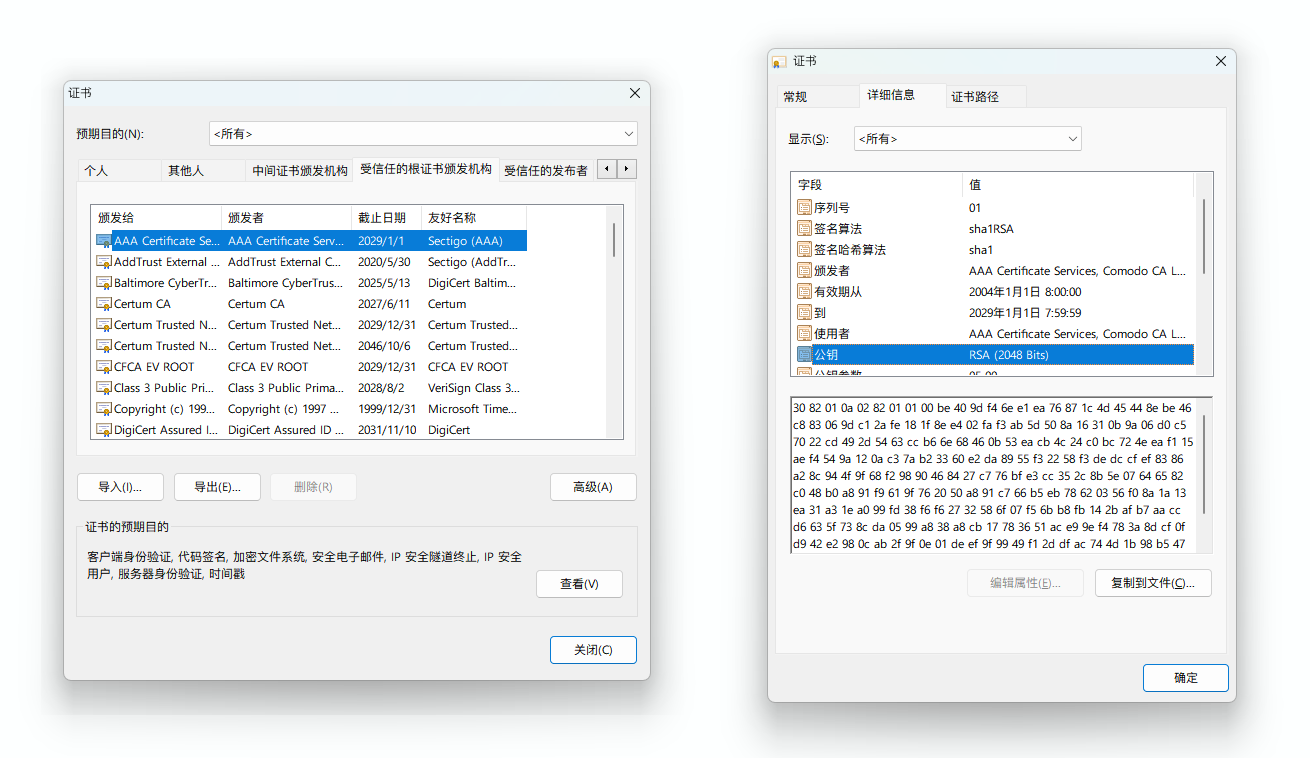Open the 受信任的发布者 tab

[x=546, y=171]
